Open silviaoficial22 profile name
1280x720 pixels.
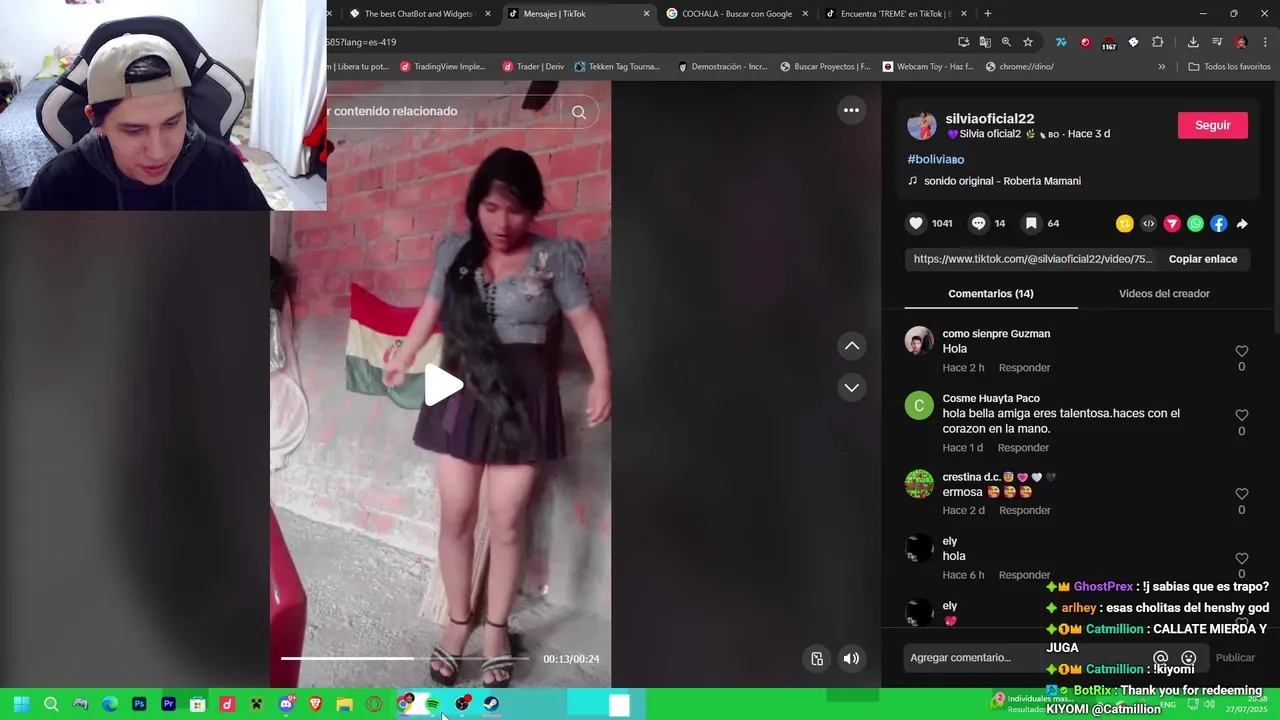click(990, 118)
